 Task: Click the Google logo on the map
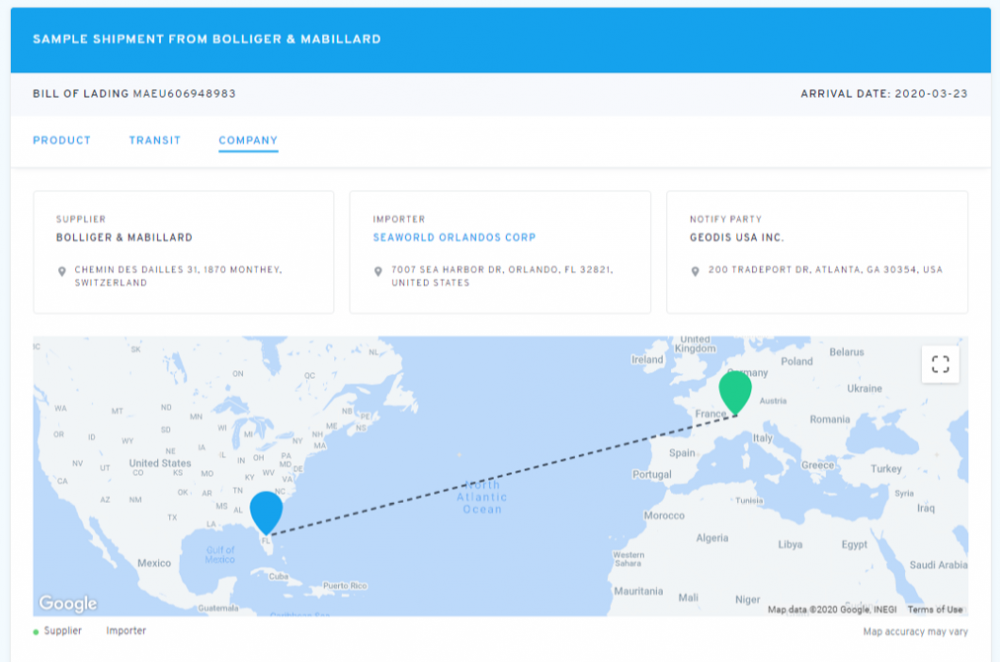[x=68, y=603]
